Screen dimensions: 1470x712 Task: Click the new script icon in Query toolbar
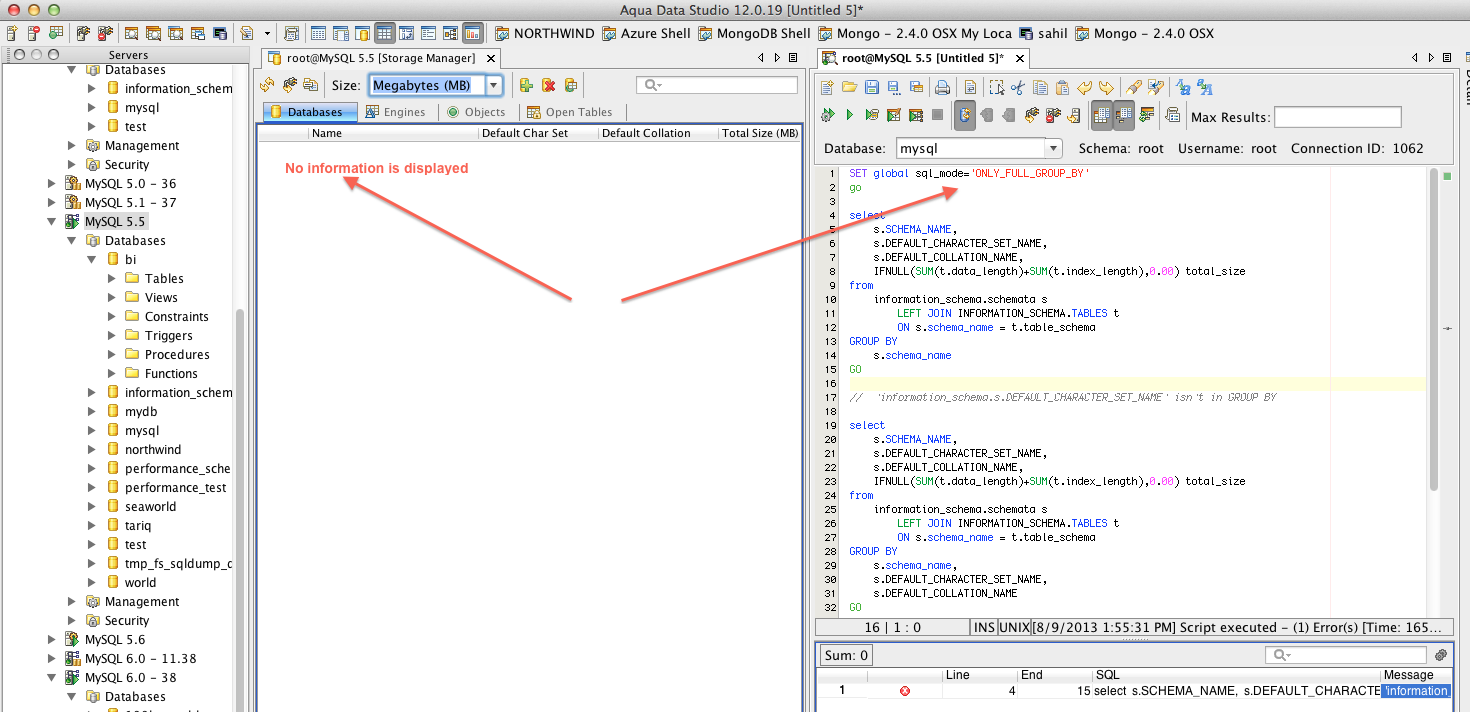tap(827, 87)
